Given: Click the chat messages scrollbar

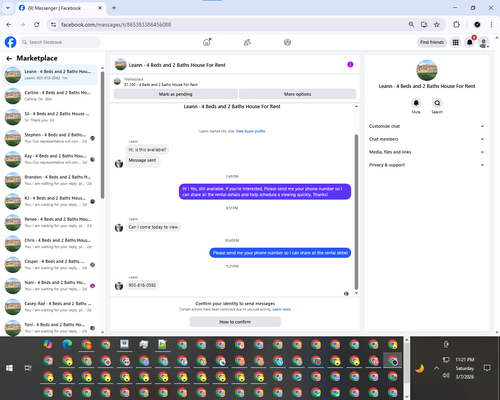Looking at the screenshot, I should [x=356, y=212].
